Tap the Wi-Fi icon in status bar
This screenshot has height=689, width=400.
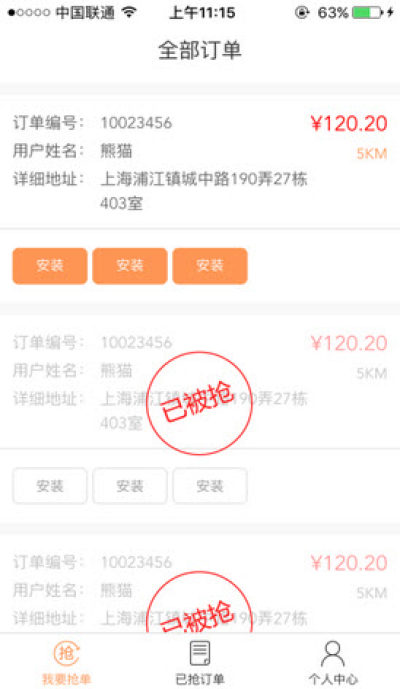coord(129,12)
